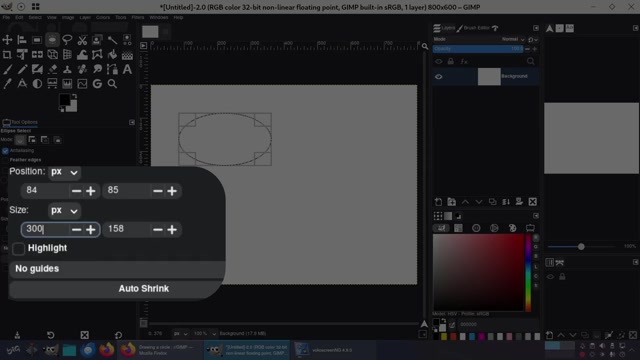
Task: Select the Clone stamp tool
Action: [x=67, y=69]
